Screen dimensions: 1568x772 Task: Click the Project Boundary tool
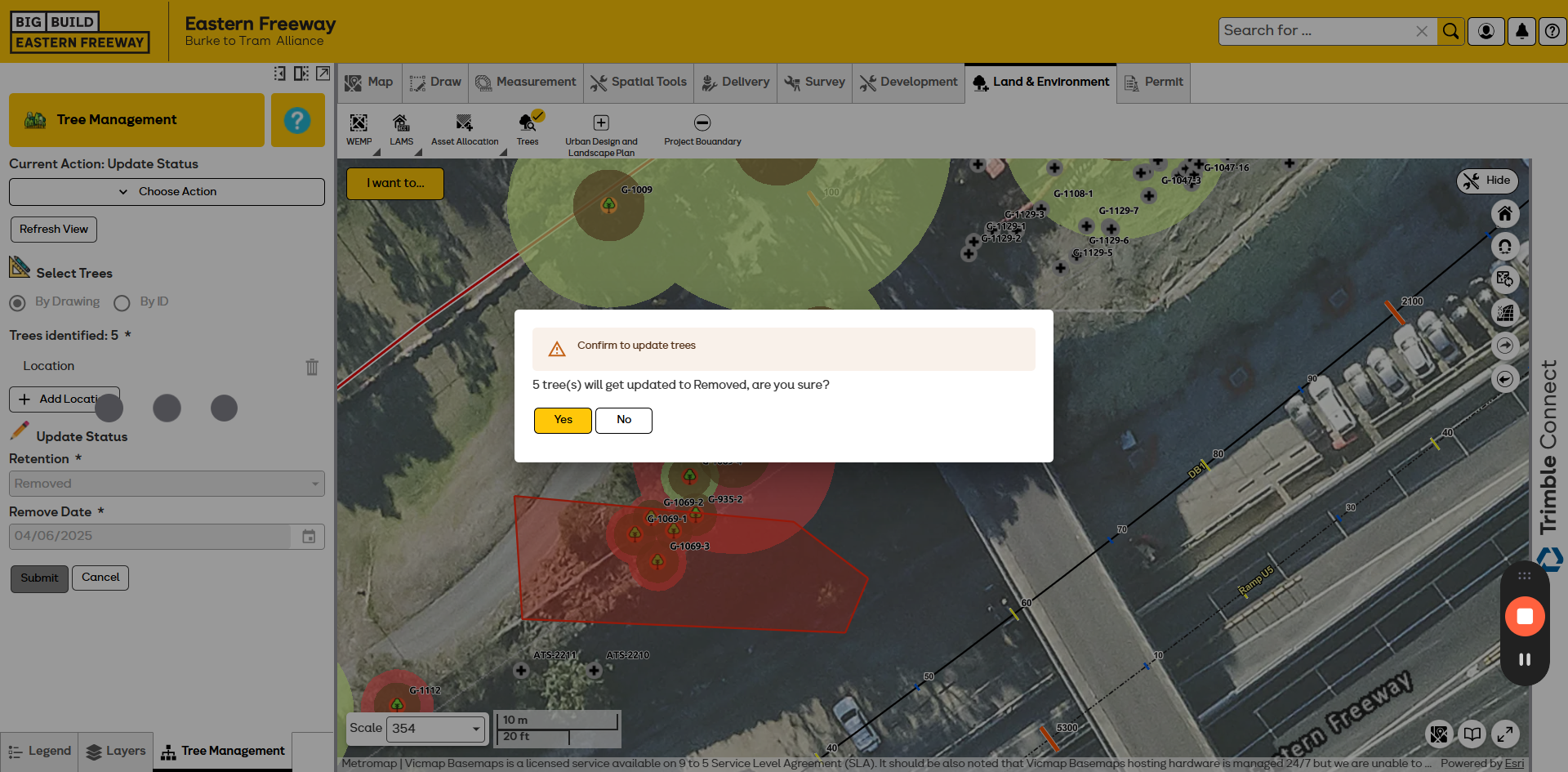pyautogui.click(x=702, y=129)
